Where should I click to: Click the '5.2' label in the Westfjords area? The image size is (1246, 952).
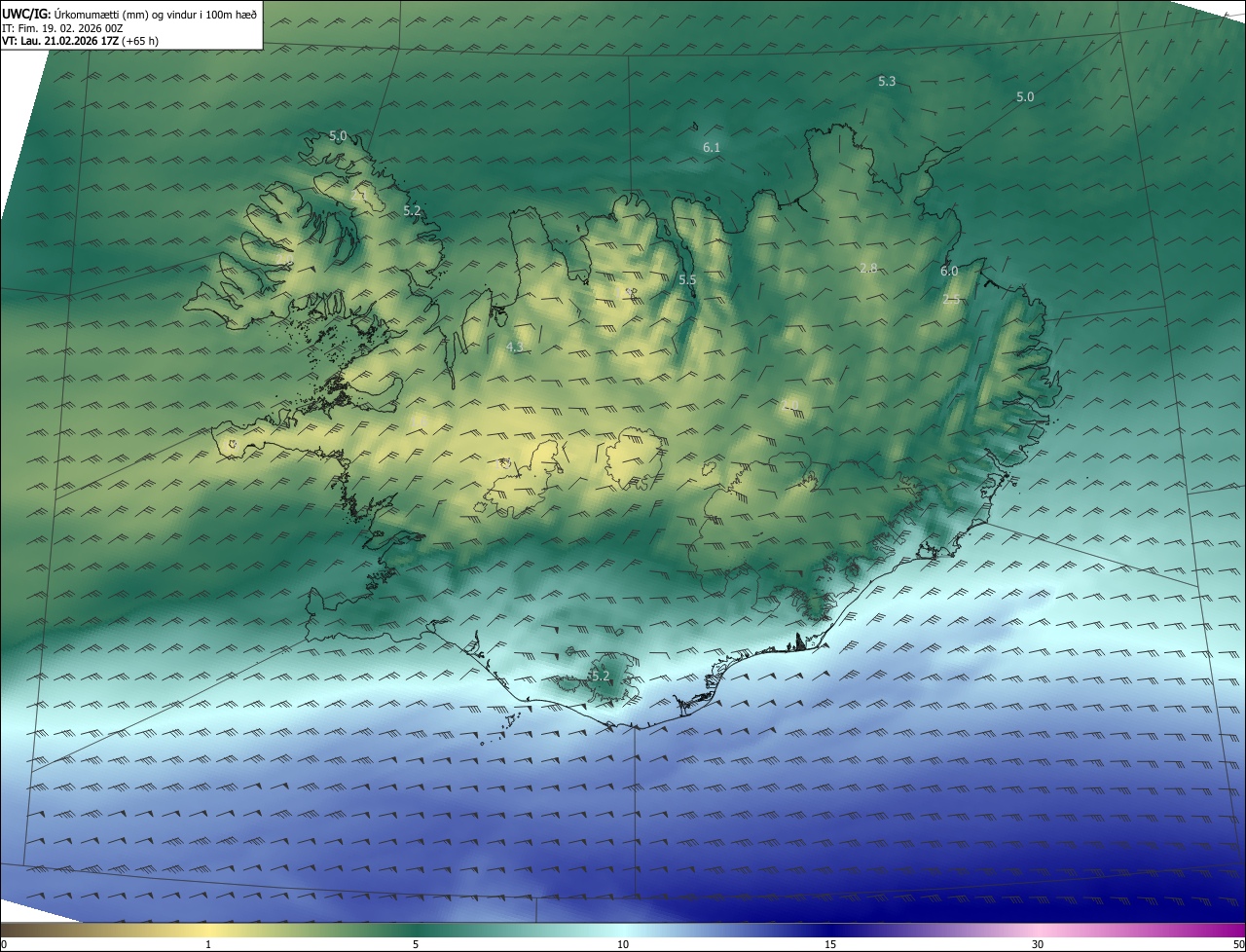412,210
